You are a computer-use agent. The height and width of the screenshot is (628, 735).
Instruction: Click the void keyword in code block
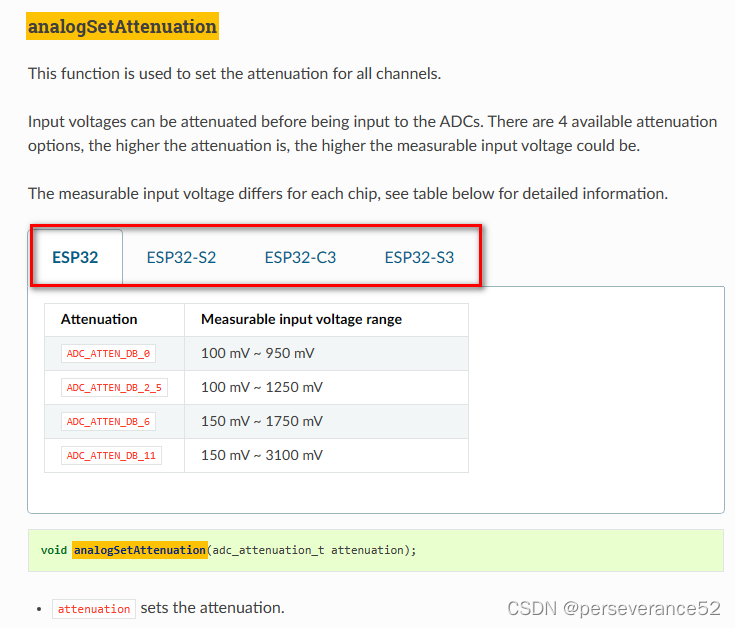(54, 550)
